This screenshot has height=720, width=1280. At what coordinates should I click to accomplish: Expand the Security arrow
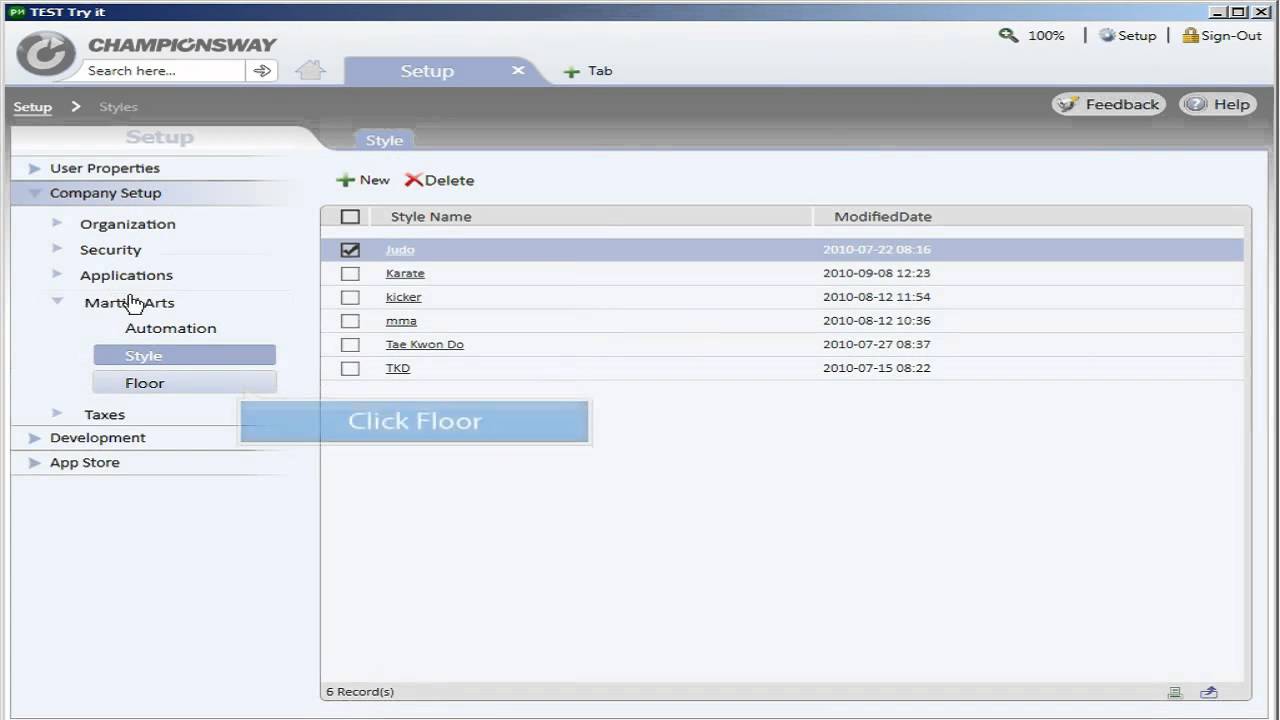(x=57, y=248)
